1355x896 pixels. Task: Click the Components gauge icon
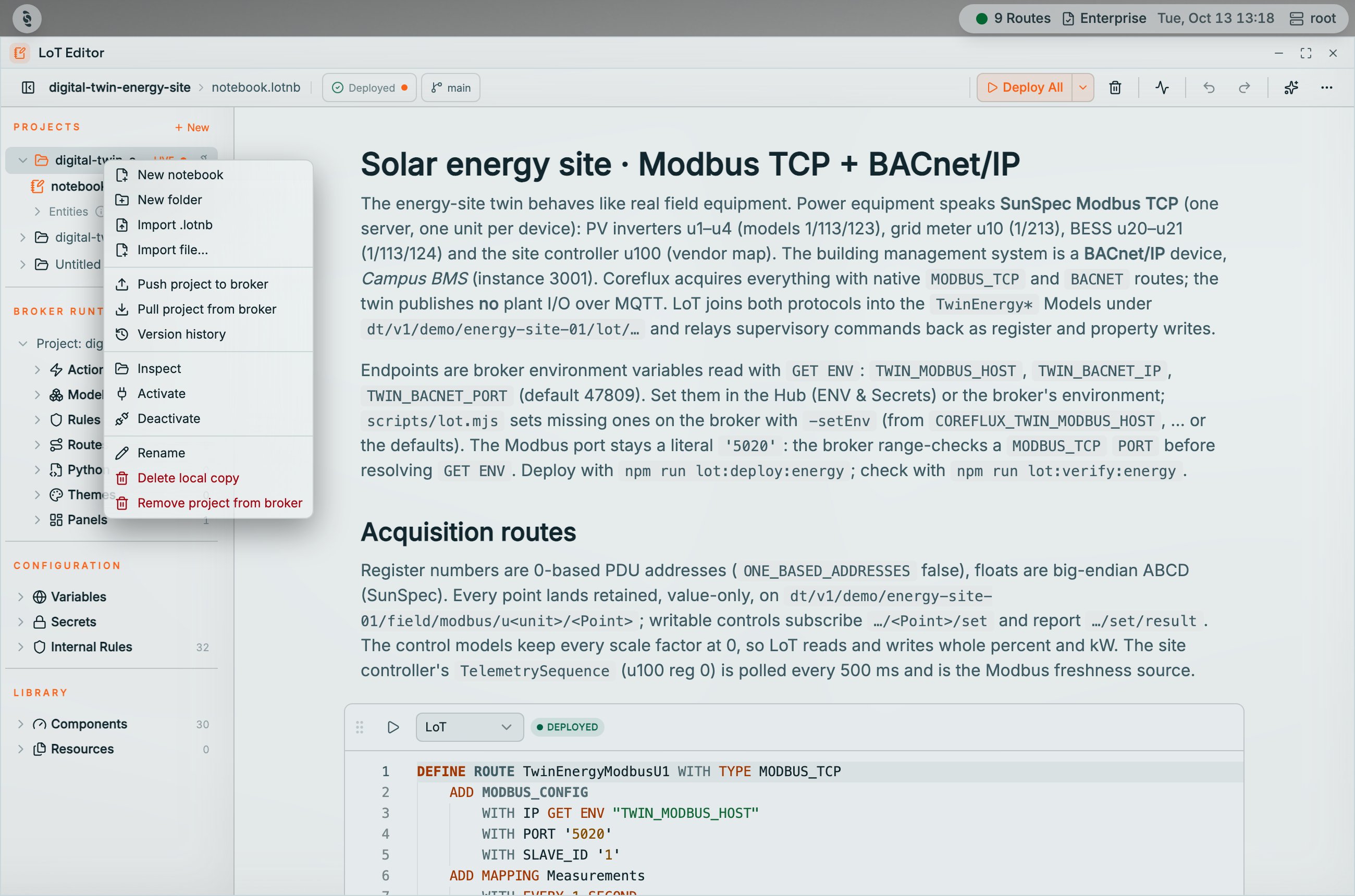coord(40,724)
